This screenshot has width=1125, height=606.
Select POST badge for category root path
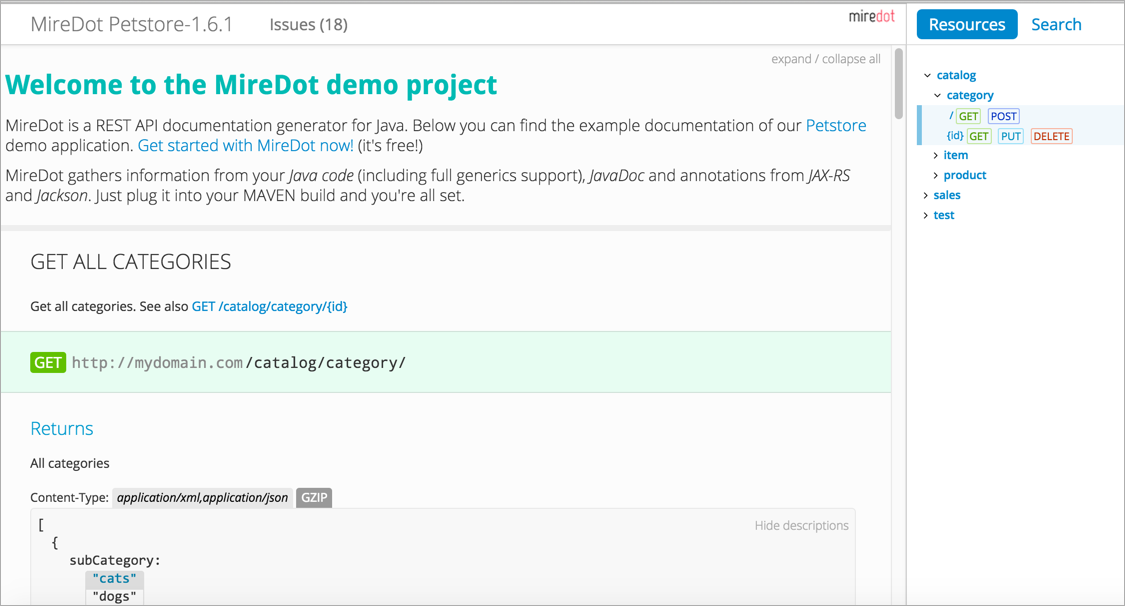coord(1003,116)
